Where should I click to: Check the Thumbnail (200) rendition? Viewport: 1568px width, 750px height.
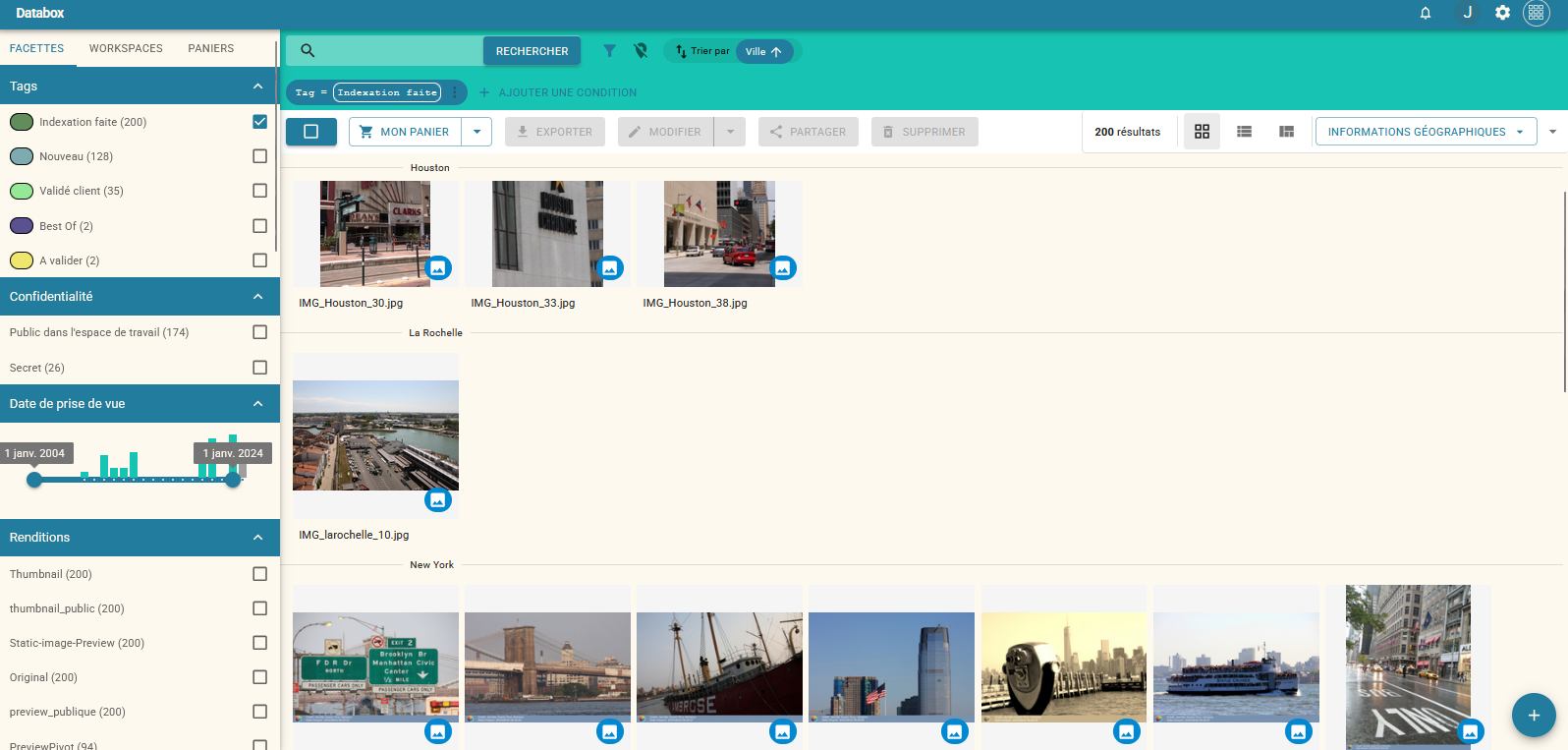pos(259,574)
